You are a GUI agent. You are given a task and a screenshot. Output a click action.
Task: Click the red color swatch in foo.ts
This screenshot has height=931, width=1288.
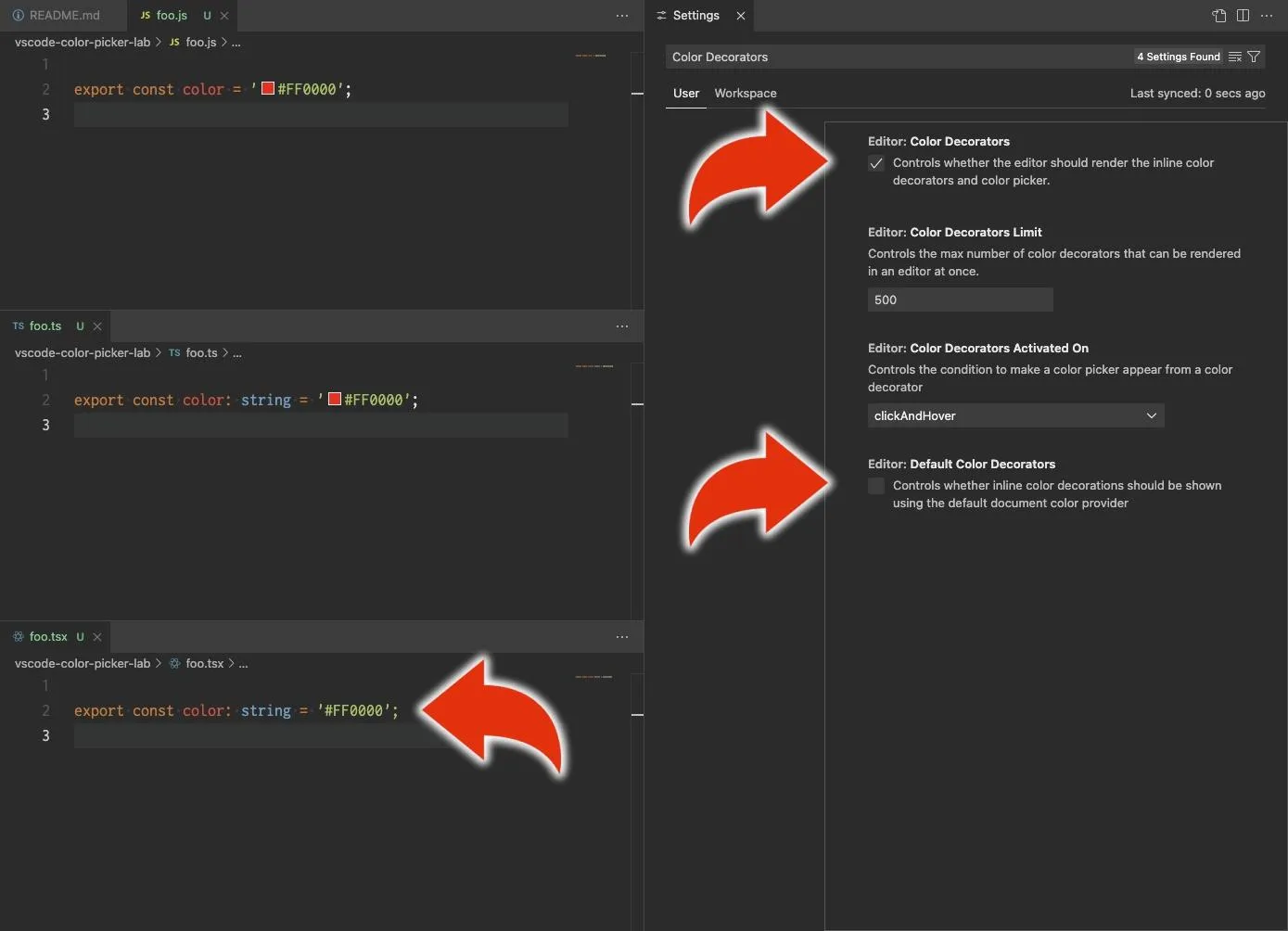pos(335,400)
